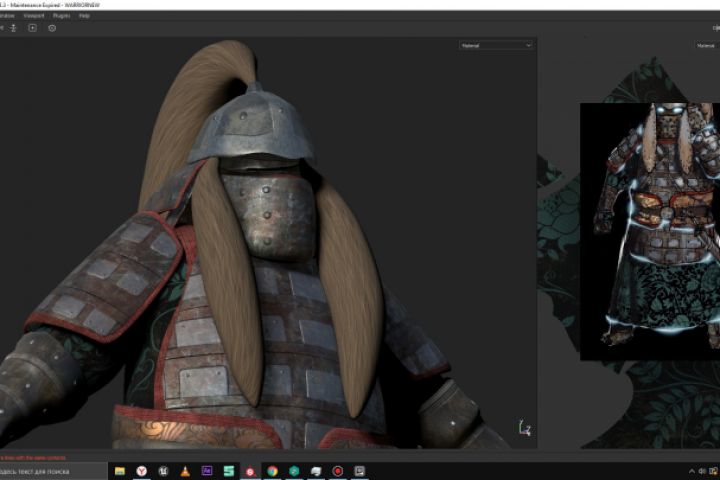720x480 pixels.
Task: Click the armor reference image in 2D view
Action: 650,230
